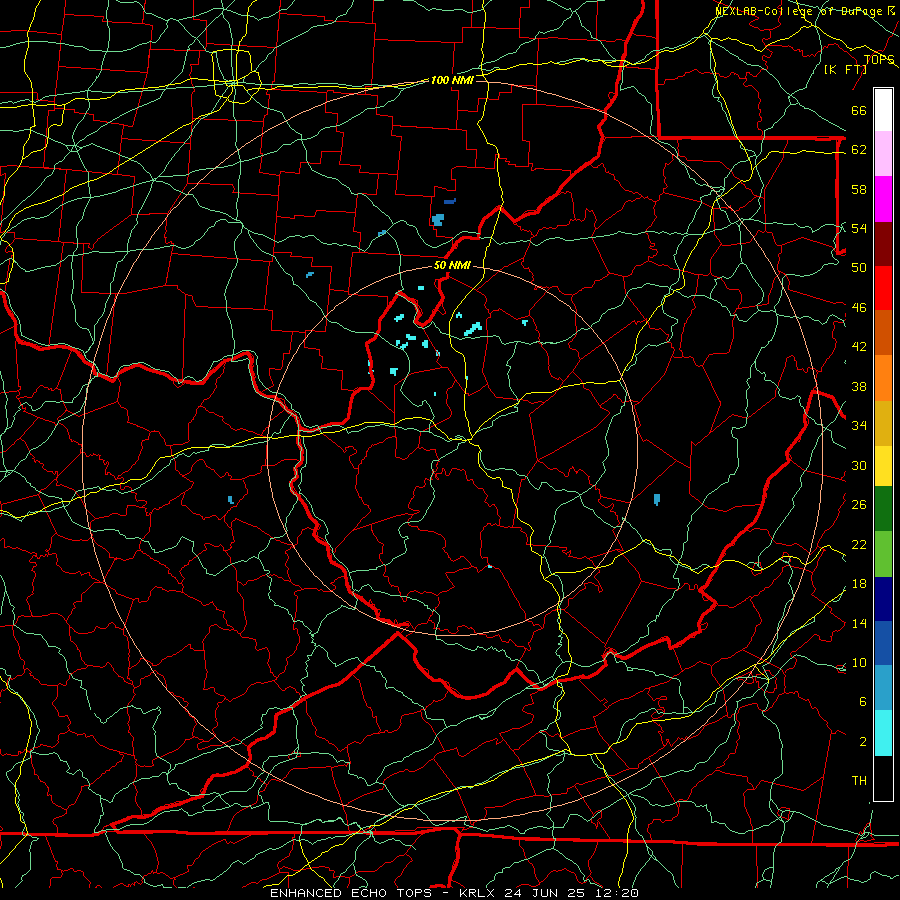
Task: Select the magenta legend color block
Action: pyautogui.click(x=883, y=199)
